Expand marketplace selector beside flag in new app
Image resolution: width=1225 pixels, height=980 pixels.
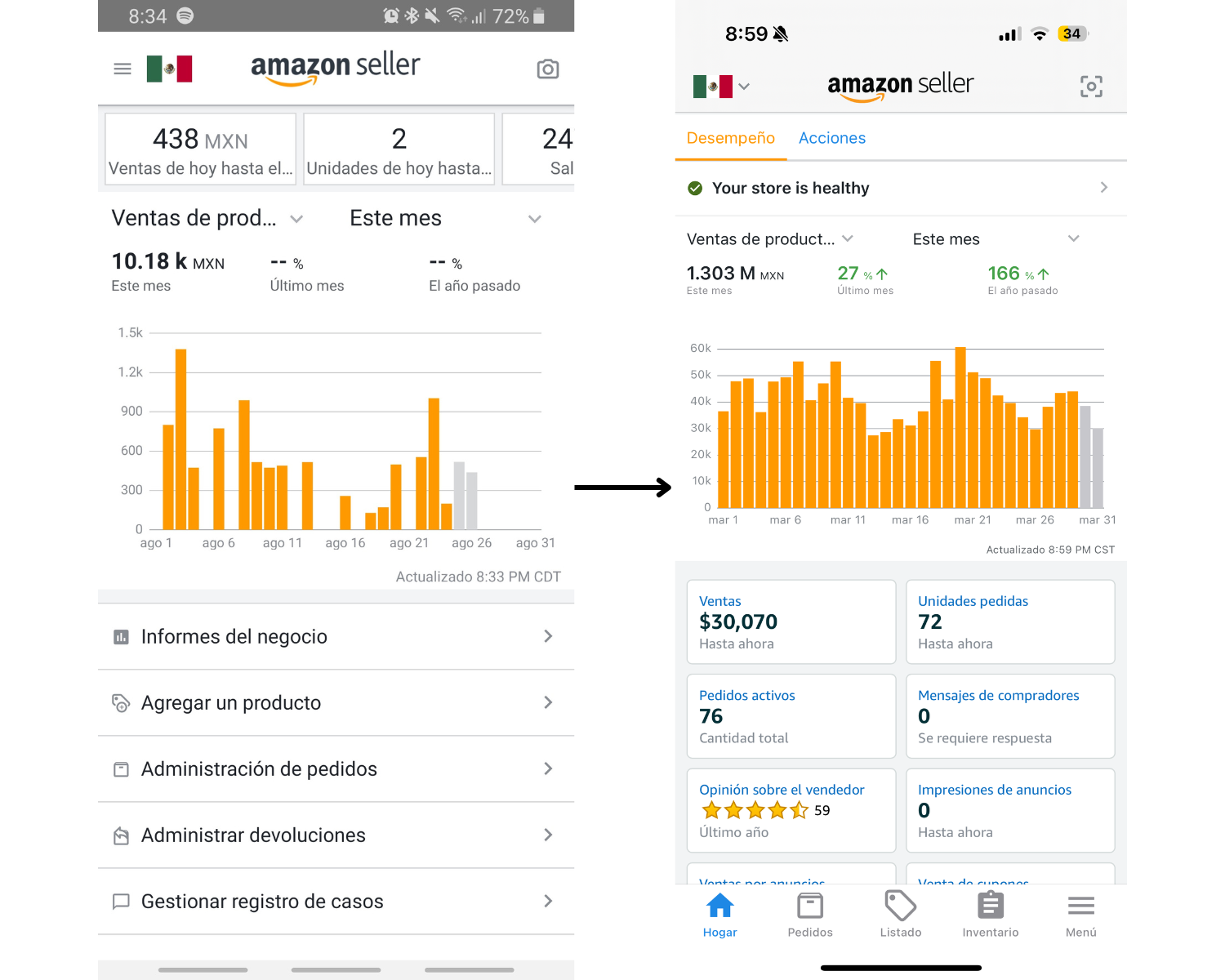coord(743,86)
